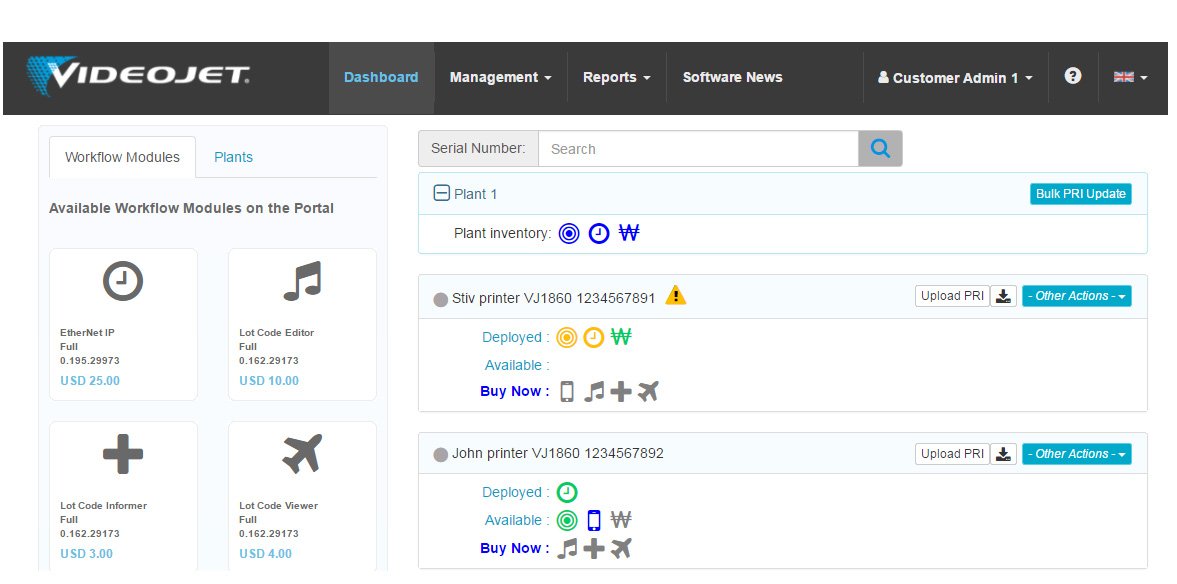This screenshot has height=584, width=1177.
Task: Open the Management dropdown menu
Action: point(501,77)
